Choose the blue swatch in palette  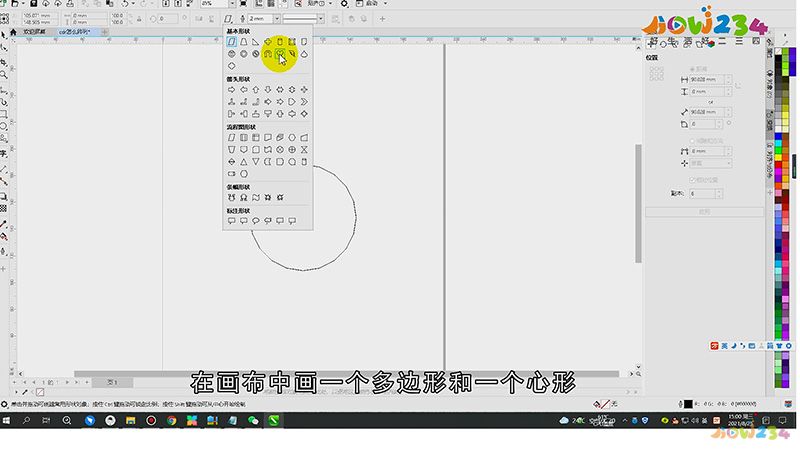(x=779, y=137)
